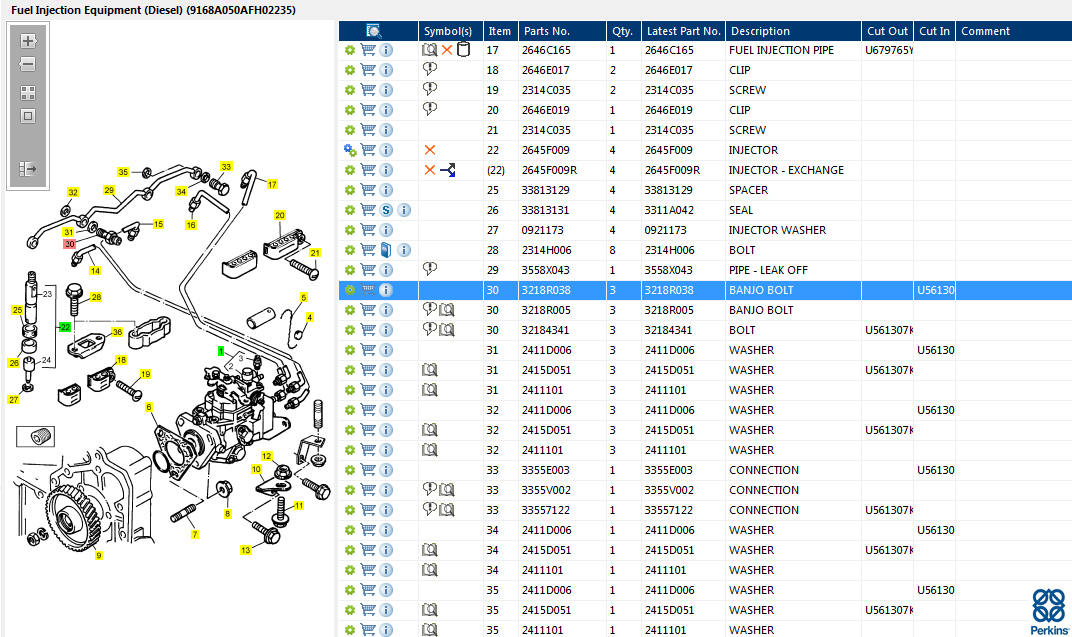Click the S supersession icon on SEAL row

[x=386, y=210]
